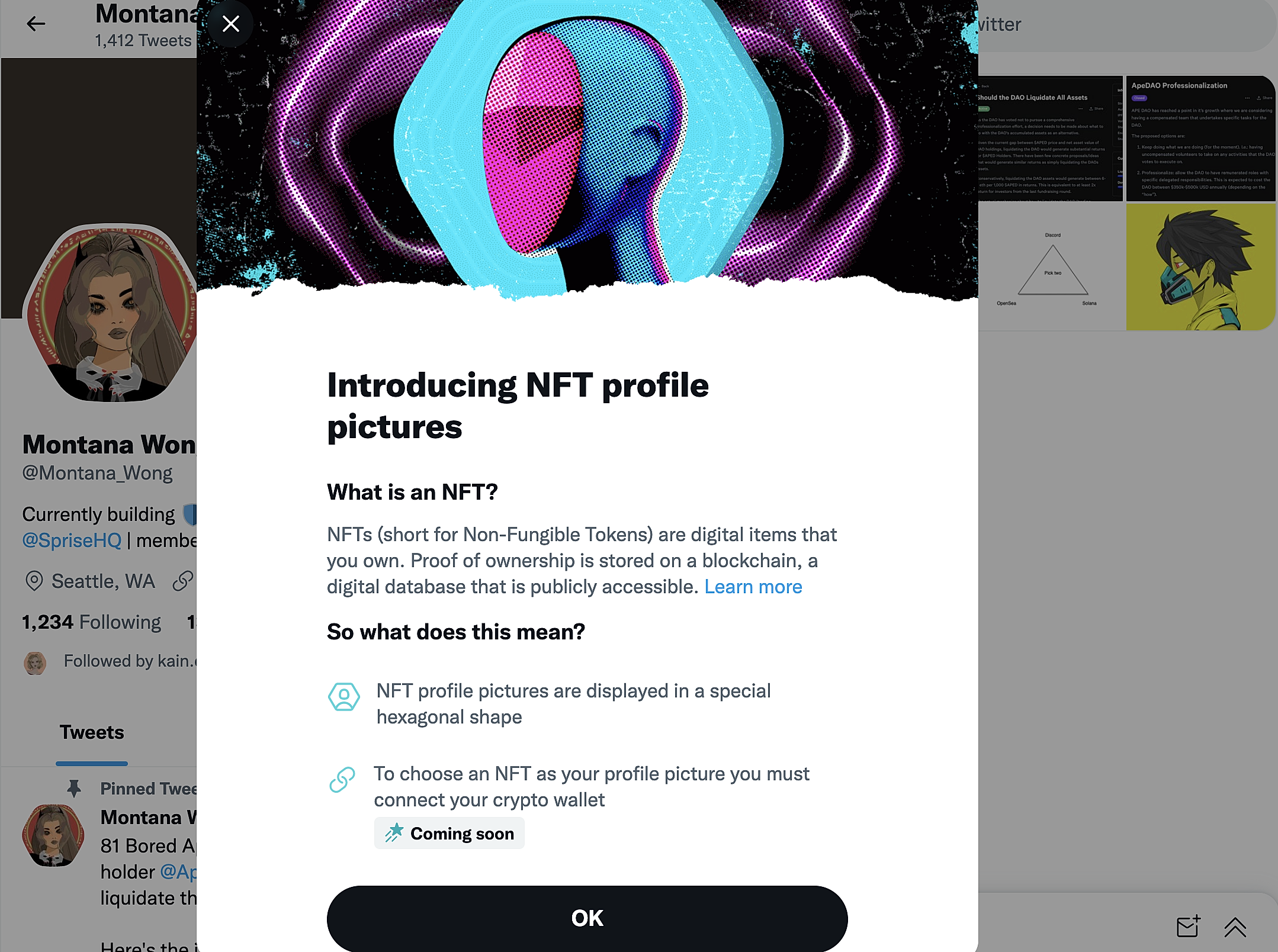Click the Coming soon sparkle badge
Screen dimensions: 1278x952
pyautogui.click(x=449, y=833)
